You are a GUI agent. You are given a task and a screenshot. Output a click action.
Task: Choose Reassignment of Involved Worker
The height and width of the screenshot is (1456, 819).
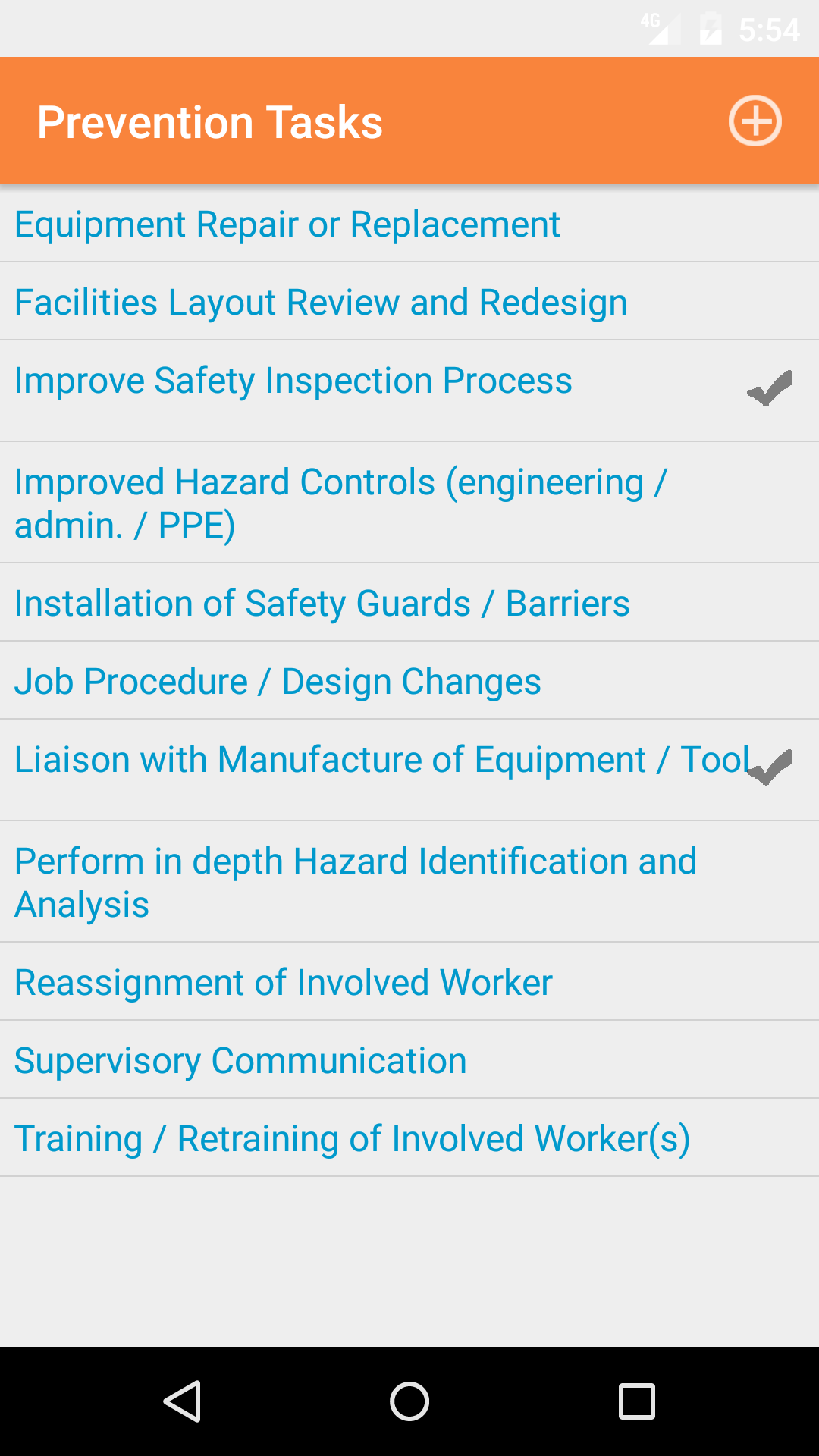pos(283,983)
